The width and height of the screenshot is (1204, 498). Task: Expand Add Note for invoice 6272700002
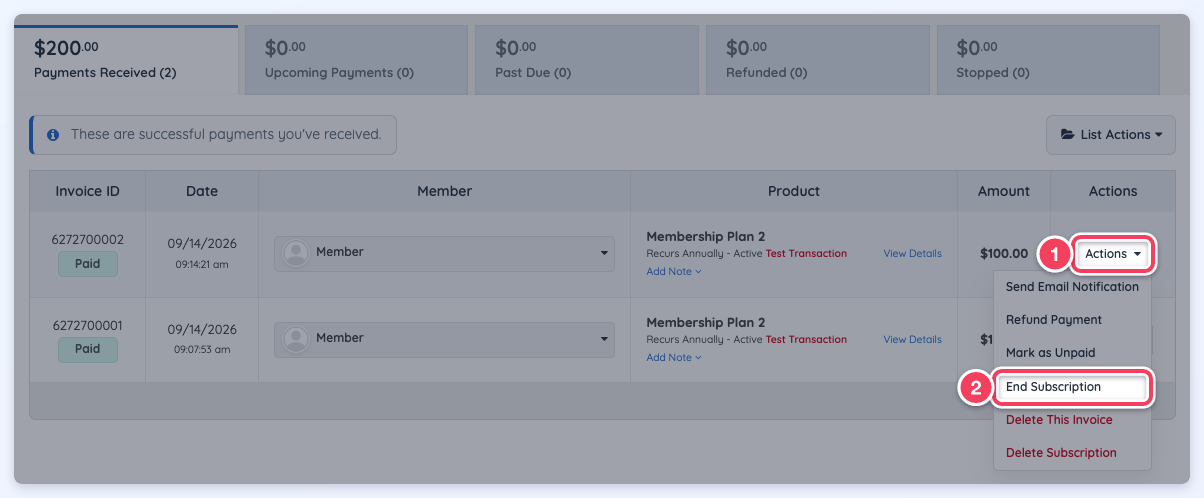674,271
